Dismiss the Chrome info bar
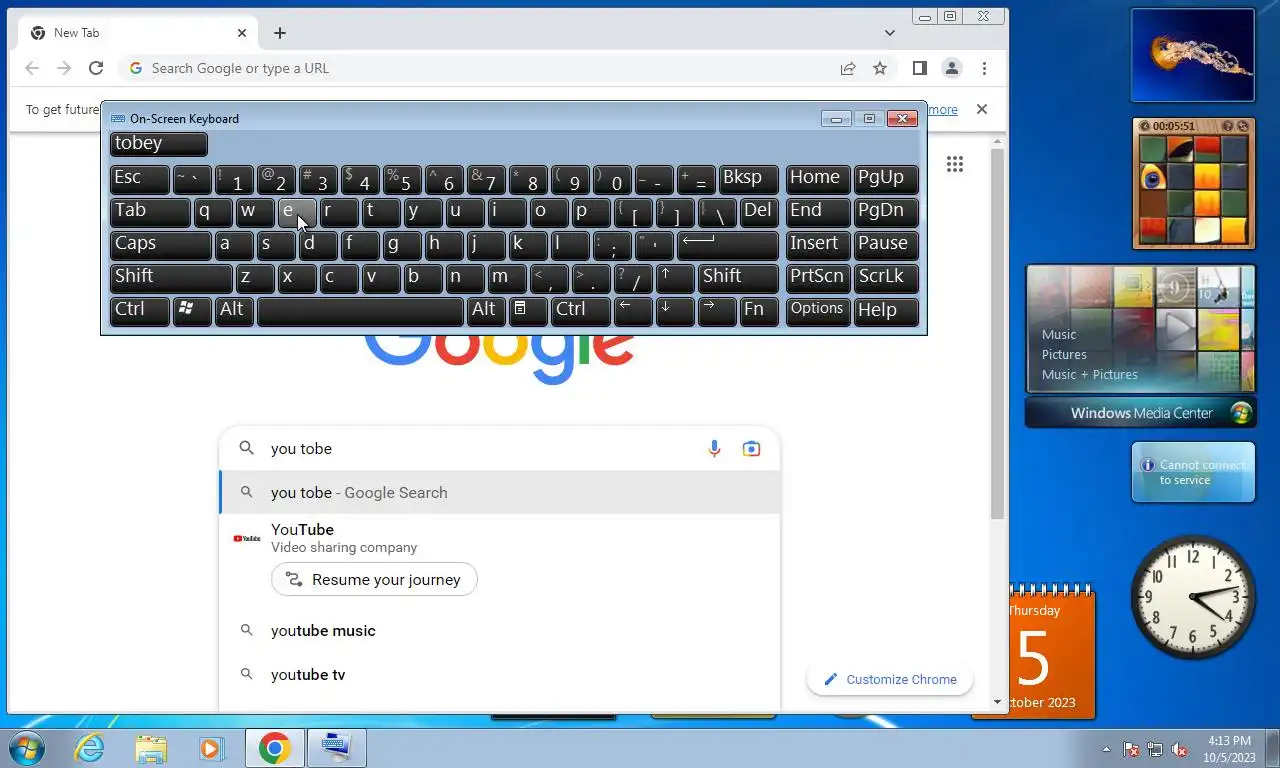 [982, 109]
